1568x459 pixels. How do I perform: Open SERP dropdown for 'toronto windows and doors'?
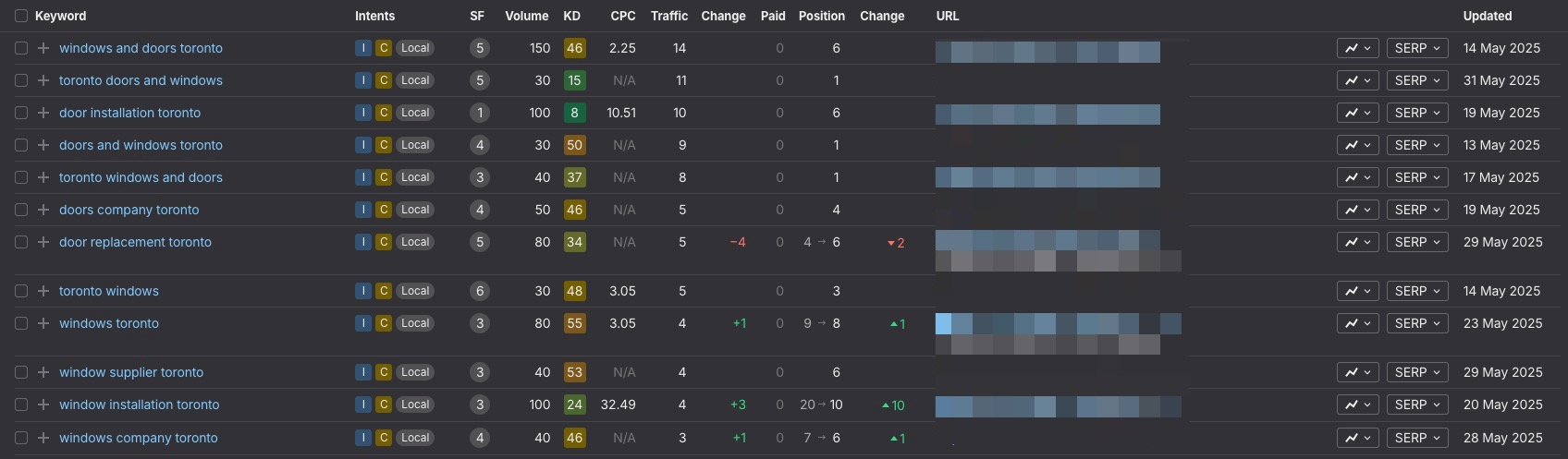point(1416,177)
